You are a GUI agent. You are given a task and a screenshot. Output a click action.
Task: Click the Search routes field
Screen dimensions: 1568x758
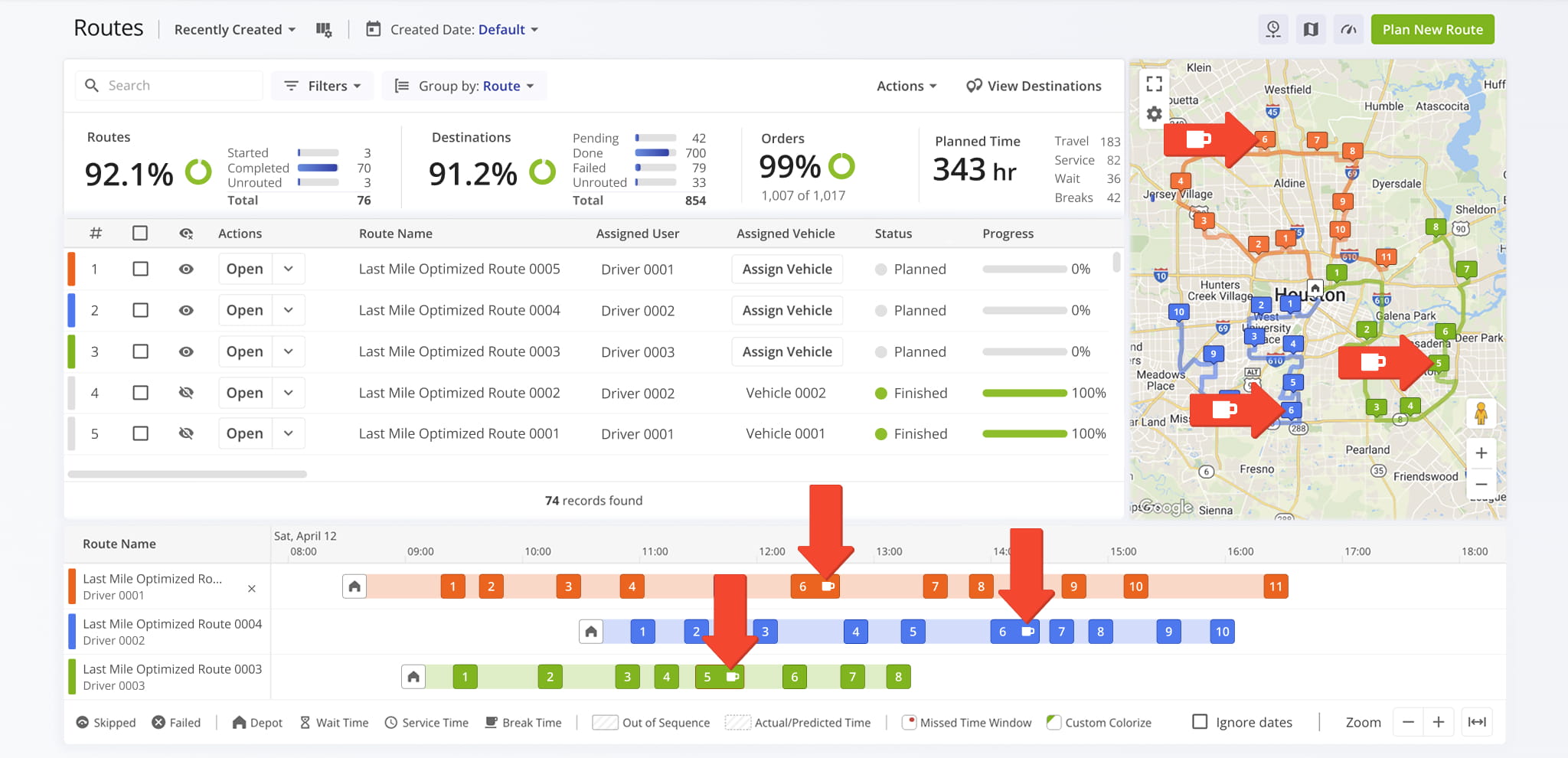pyautogui.click(x=170, y=86)
